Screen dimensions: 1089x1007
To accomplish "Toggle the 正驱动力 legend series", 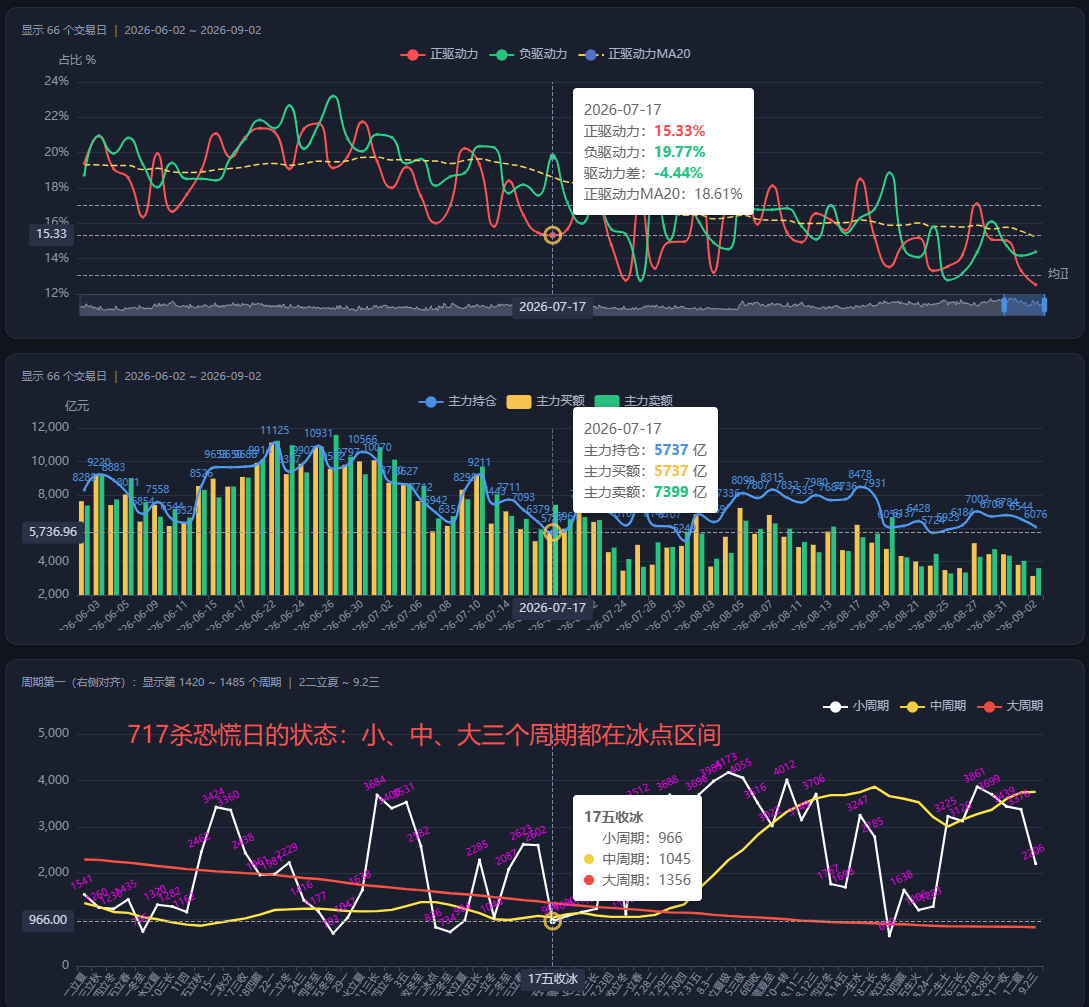I will 440,54.
